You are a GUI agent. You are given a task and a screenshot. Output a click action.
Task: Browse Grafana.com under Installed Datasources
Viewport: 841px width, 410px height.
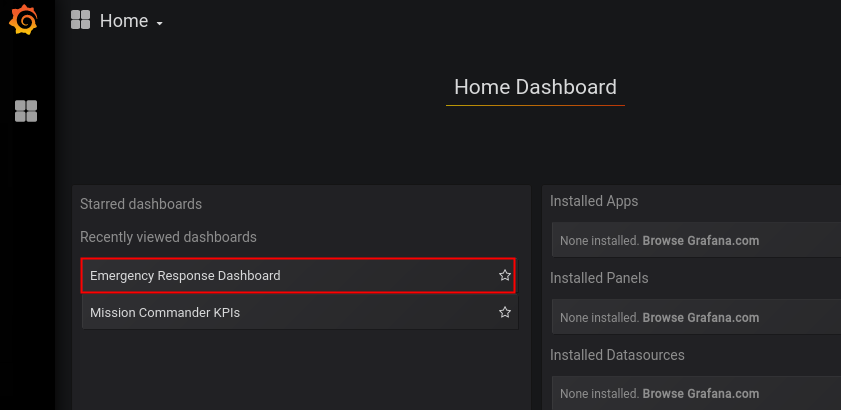point(700,393)
